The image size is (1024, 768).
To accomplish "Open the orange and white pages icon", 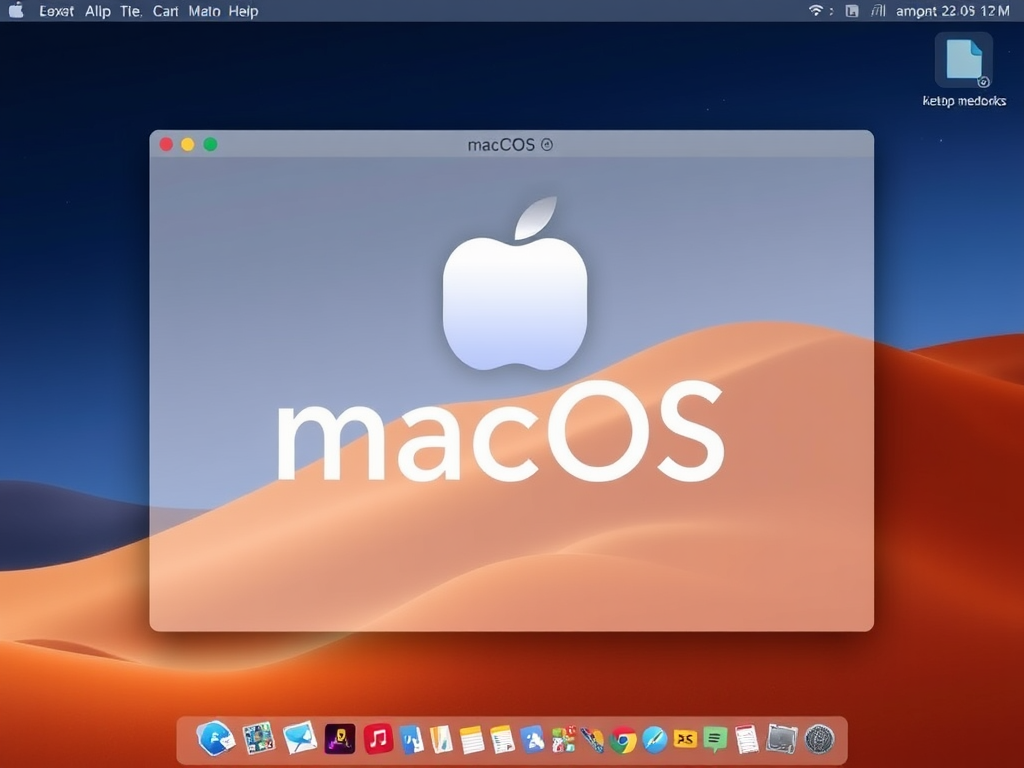I will point(441,740).
